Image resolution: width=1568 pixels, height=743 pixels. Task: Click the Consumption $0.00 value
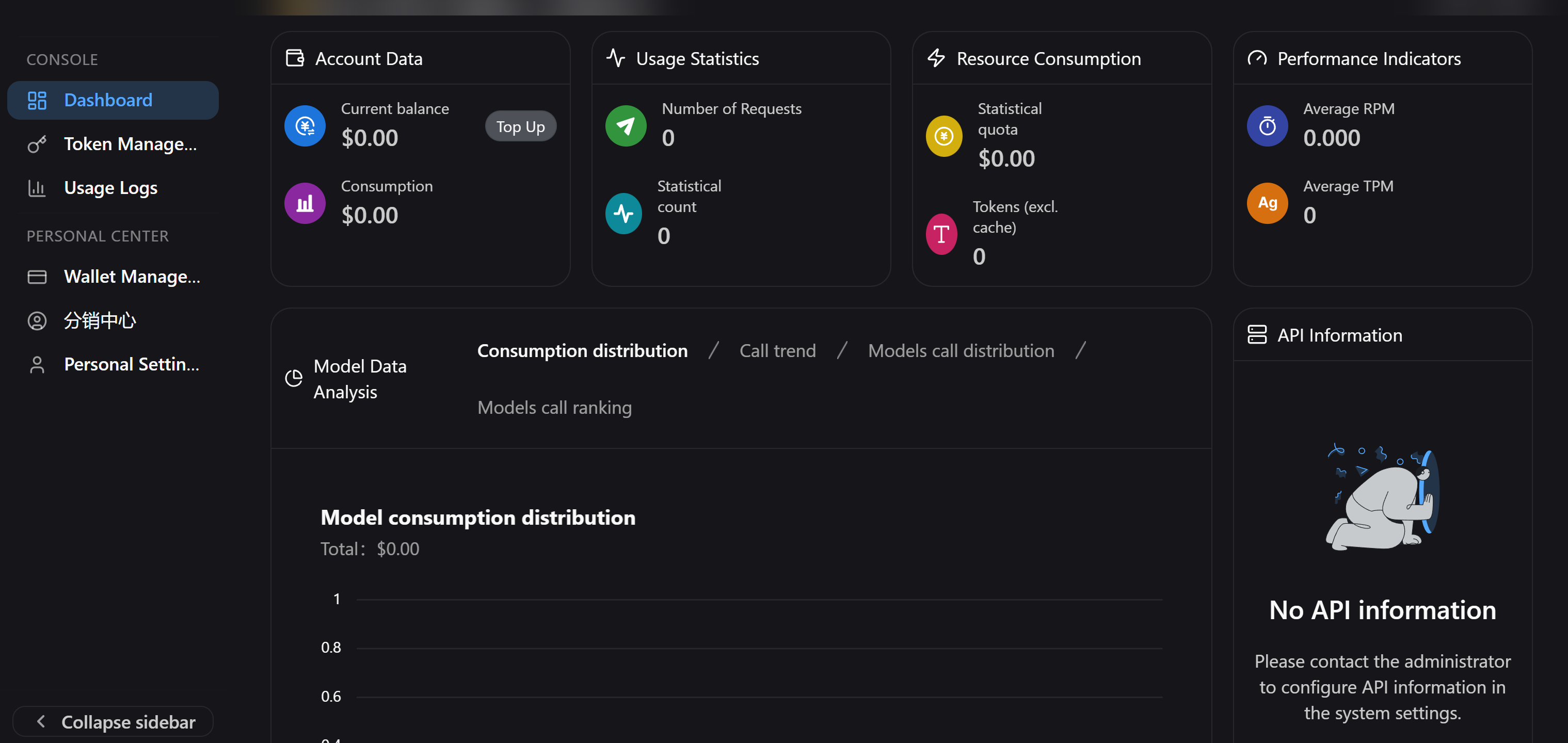coord(370,215)
